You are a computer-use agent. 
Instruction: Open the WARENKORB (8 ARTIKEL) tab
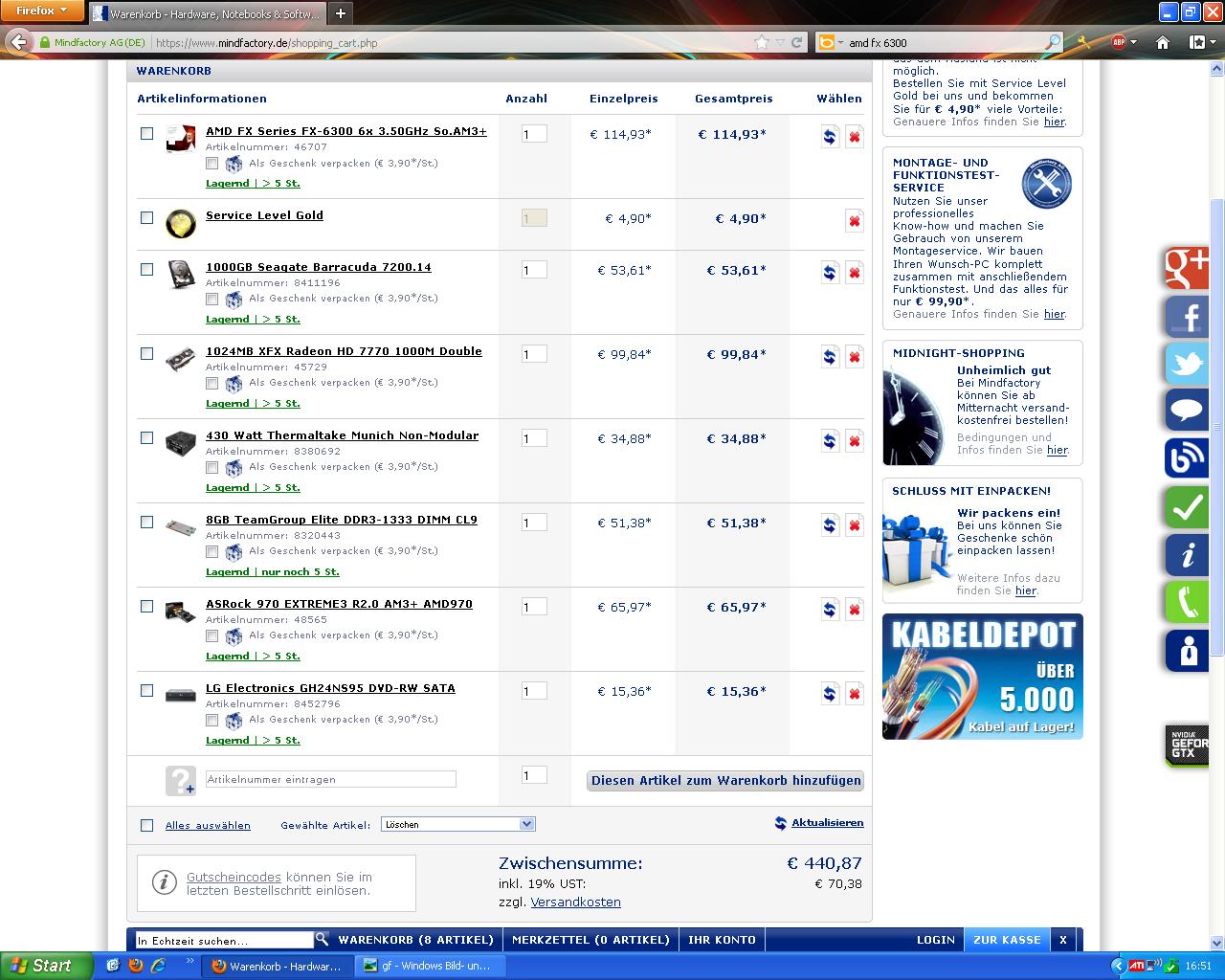[416, 940]
